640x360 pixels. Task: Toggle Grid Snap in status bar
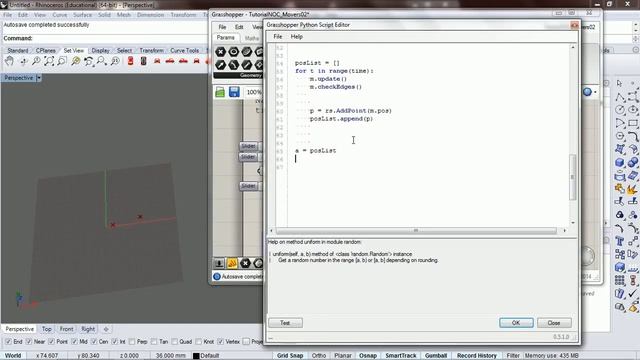290,356
